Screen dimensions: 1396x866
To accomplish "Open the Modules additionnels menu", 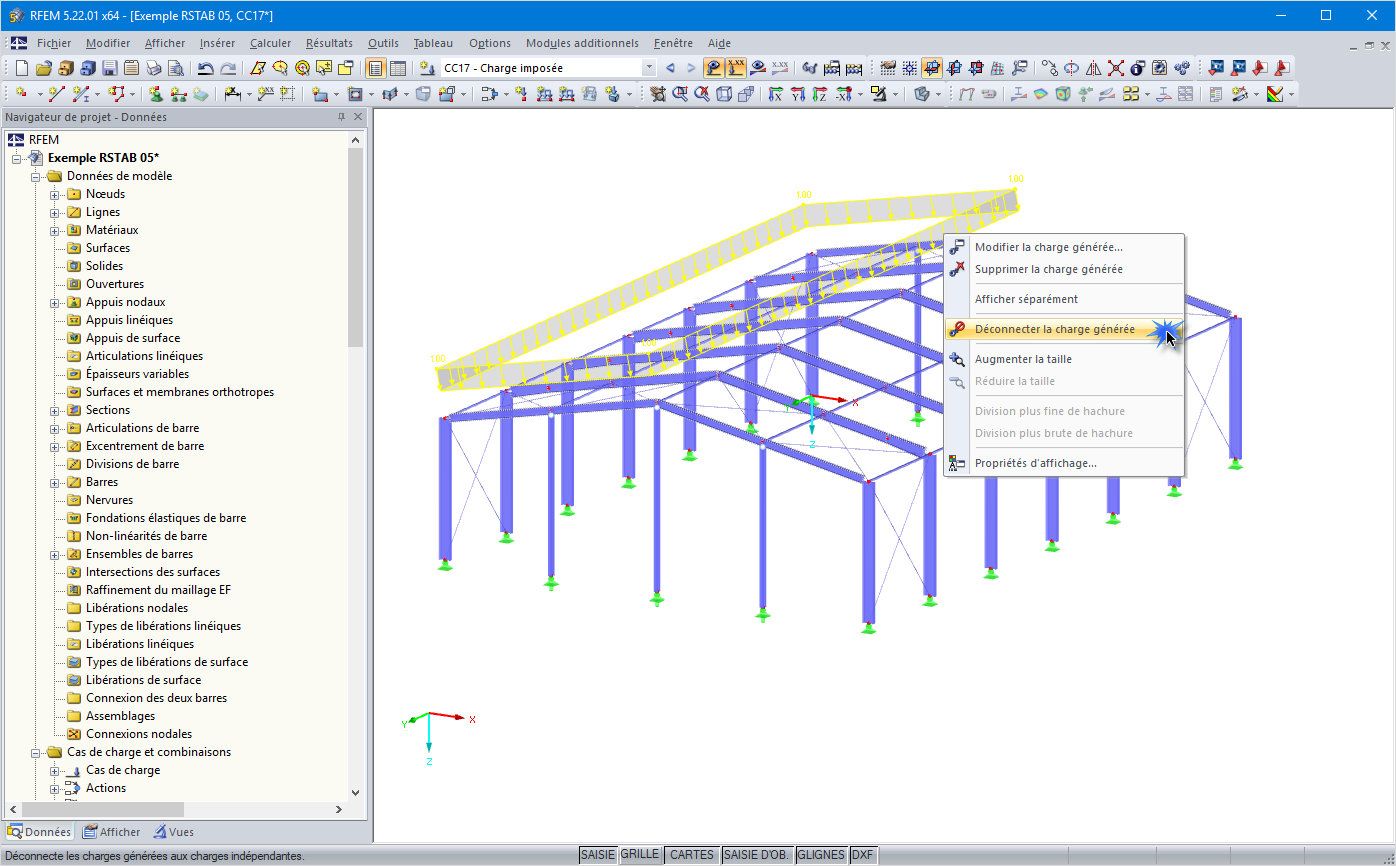I will tap(582, 43).
